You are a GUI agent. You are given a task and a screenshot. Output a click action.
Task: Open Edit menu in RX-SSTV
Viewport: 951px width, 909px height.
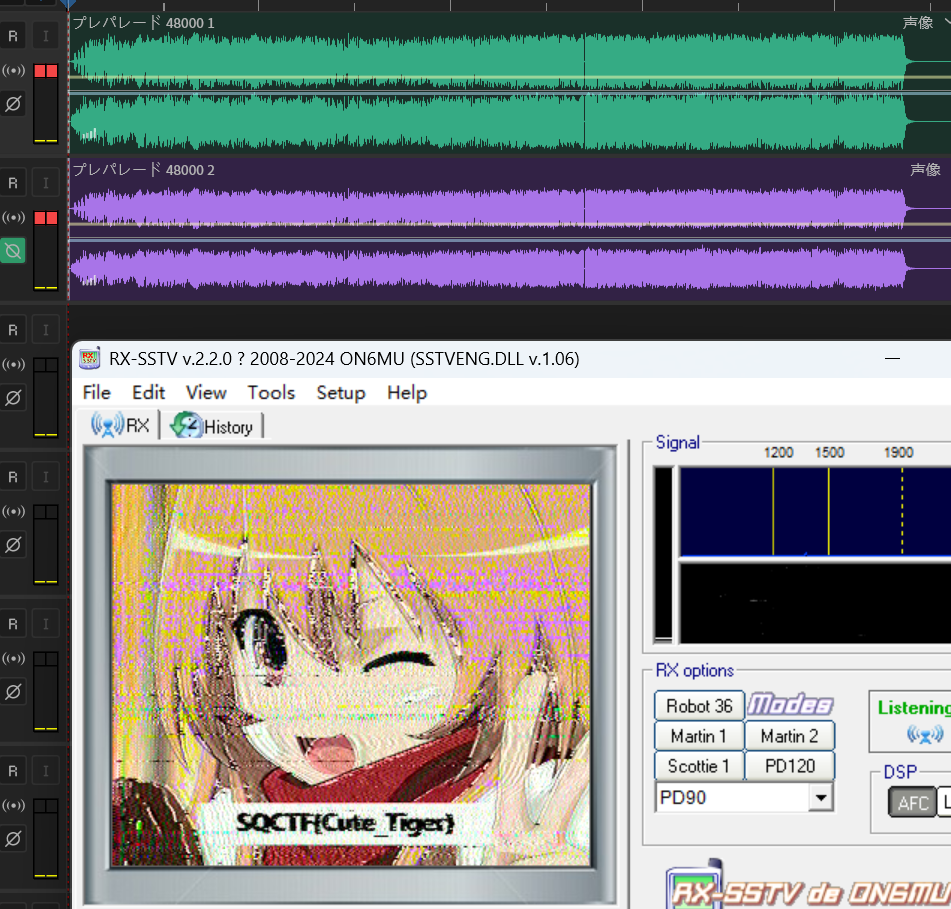149,393
